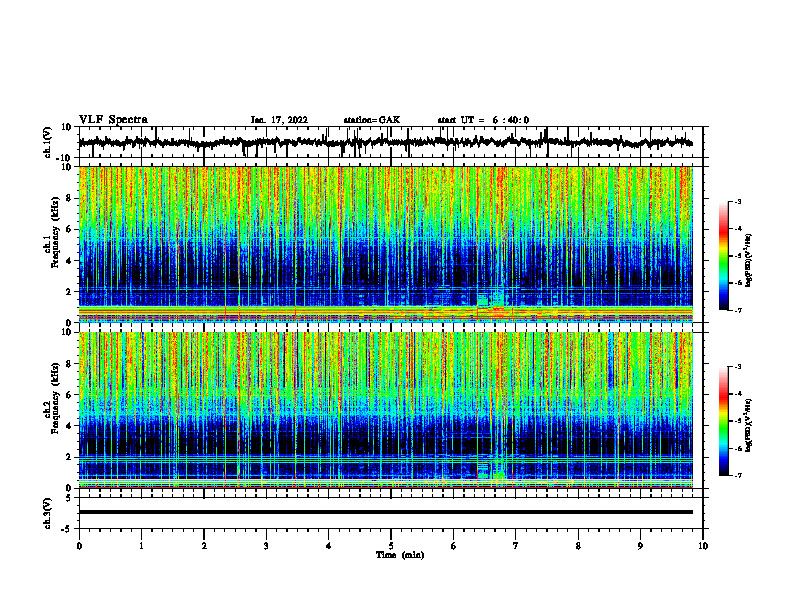
Task: Click the ch.2 color bar log(PSD) unit label
Action: coord(749,425)
